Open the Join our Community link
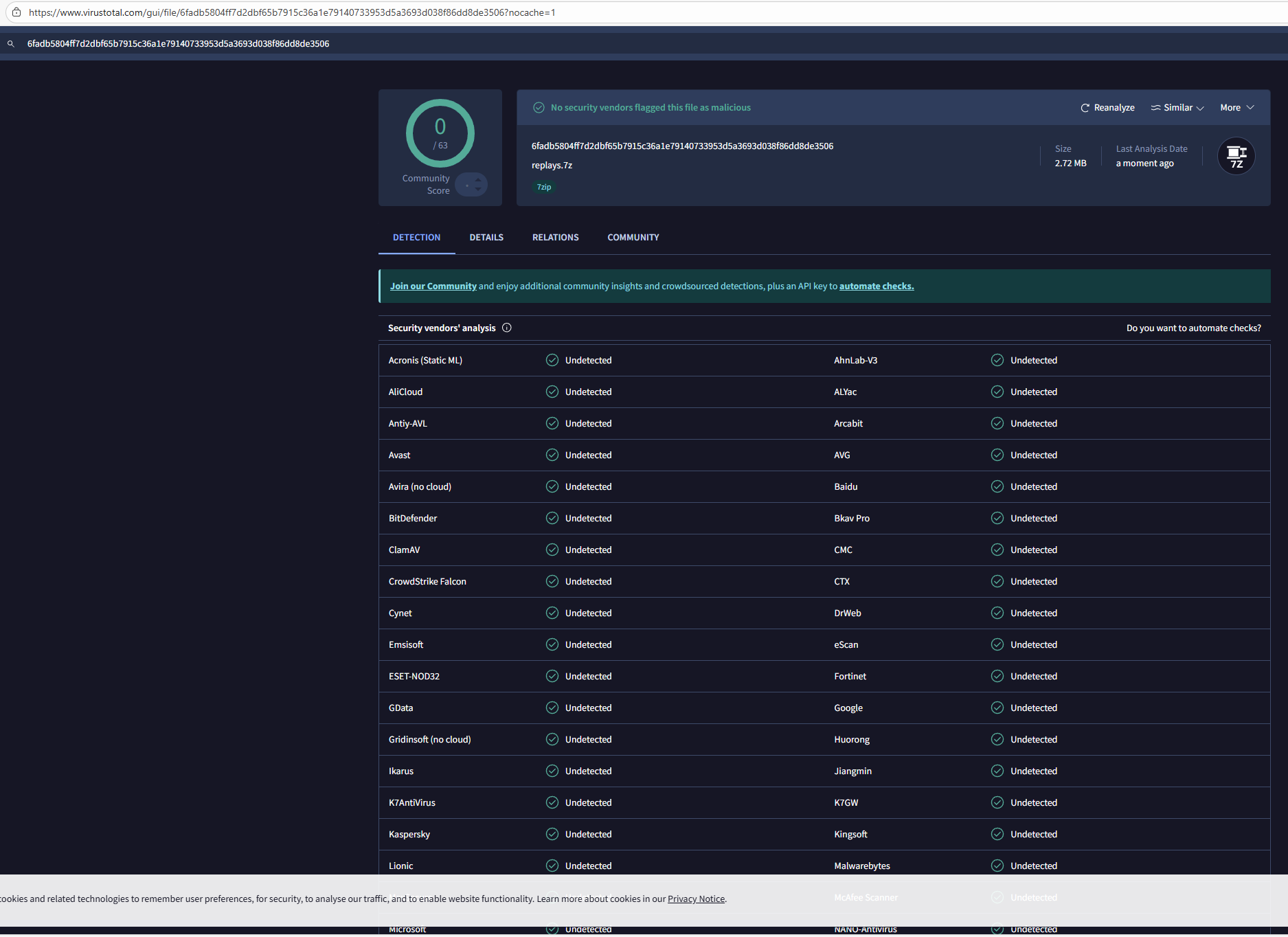The height and width of the screenshot is (937, 1288). point(433,286)
